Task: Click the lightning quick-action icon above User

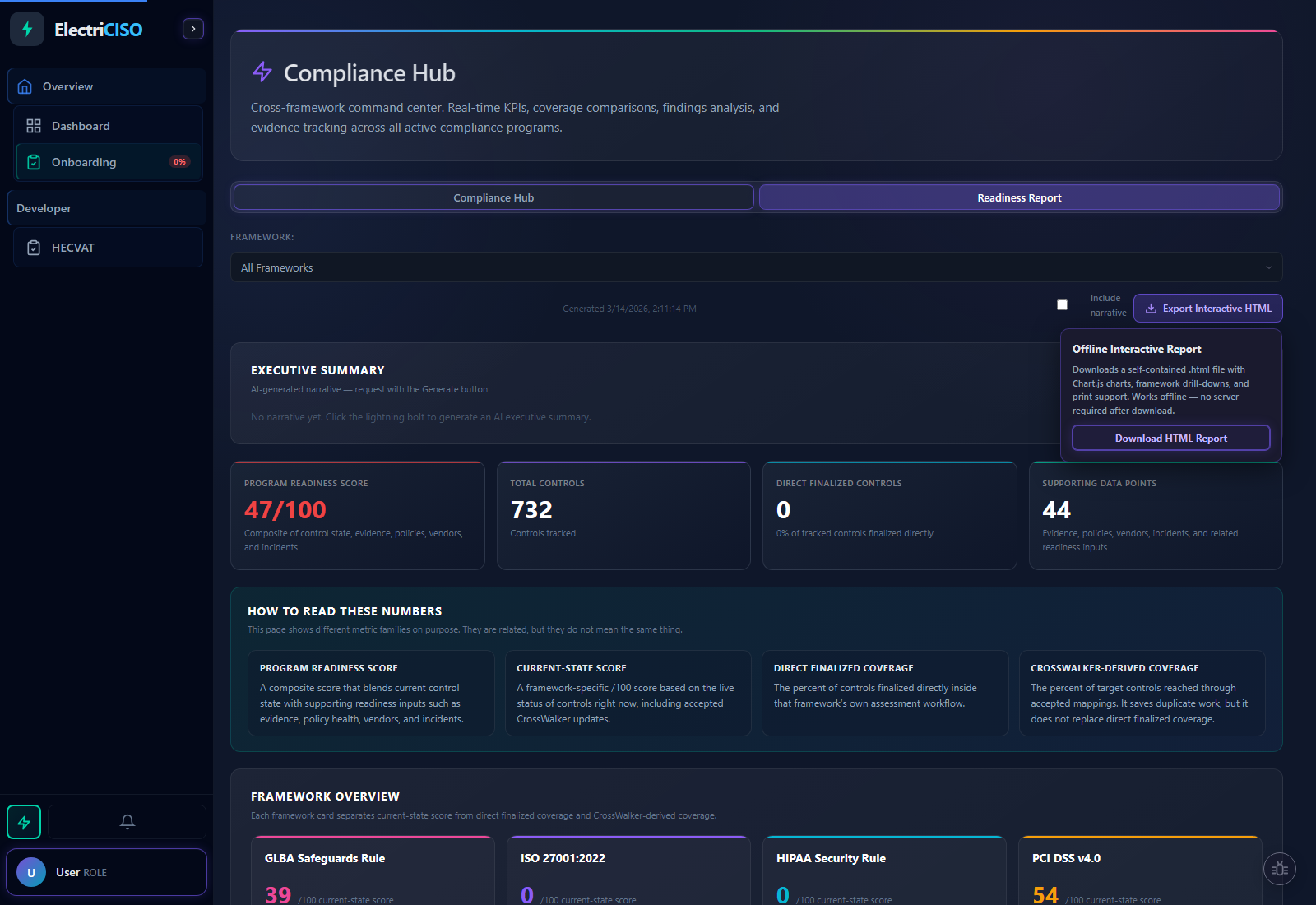Action: (x=24, y=821)
